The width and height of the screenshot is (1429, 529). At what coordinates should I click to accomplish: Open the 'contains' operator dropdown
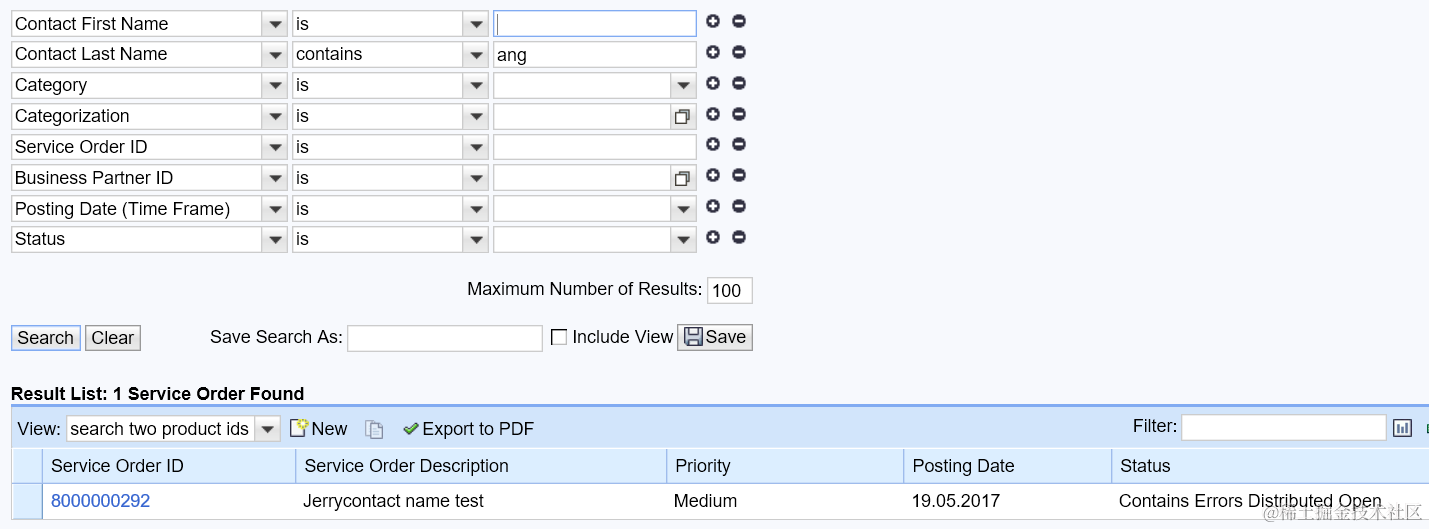click(x=476, y=55)
